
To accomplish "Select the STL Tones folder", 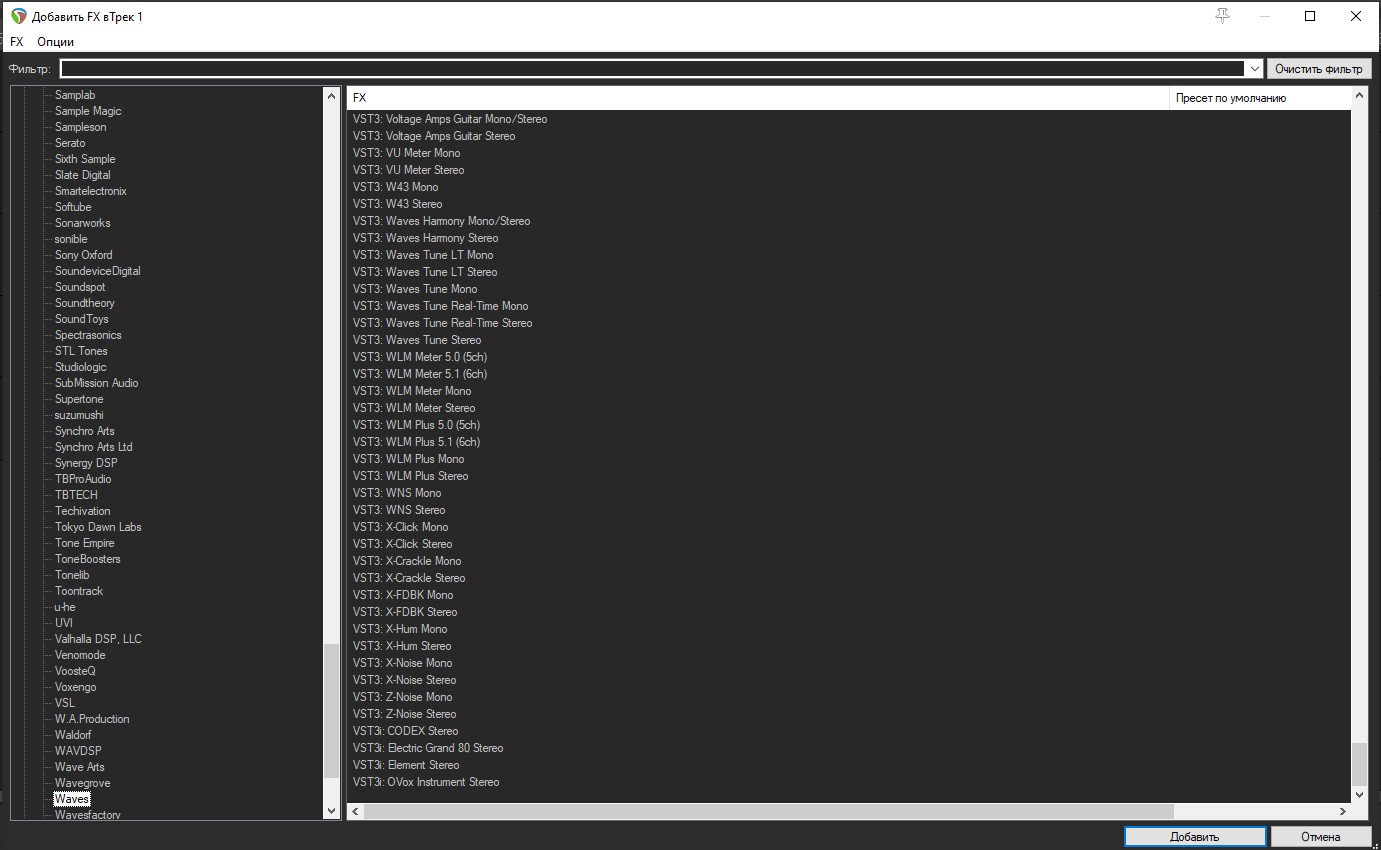I will pyautogui.click(x=81, y=351).
